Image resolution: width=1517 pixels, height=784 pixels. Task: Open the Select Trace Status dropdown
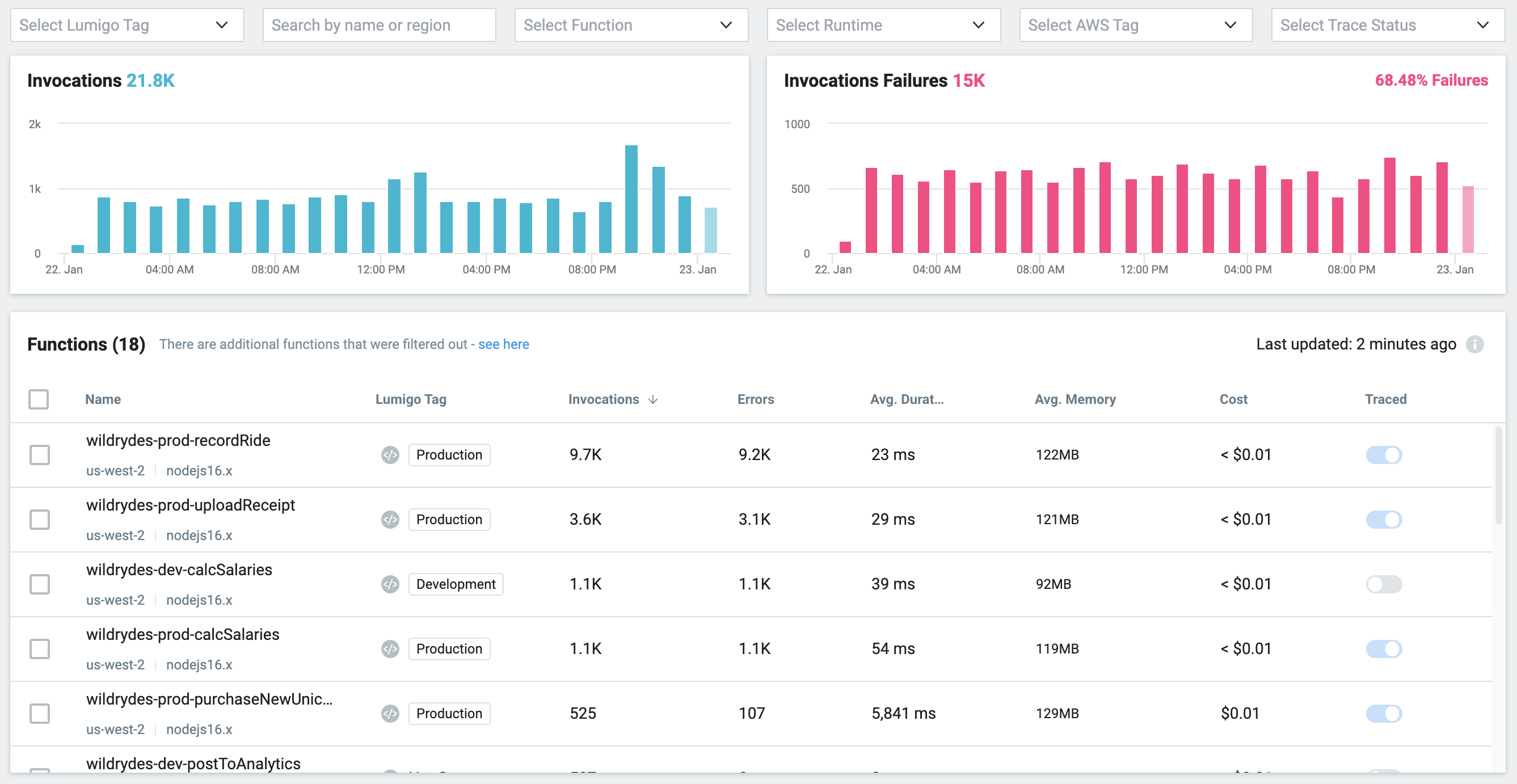pyautogui.click(x=1387, y=26)
